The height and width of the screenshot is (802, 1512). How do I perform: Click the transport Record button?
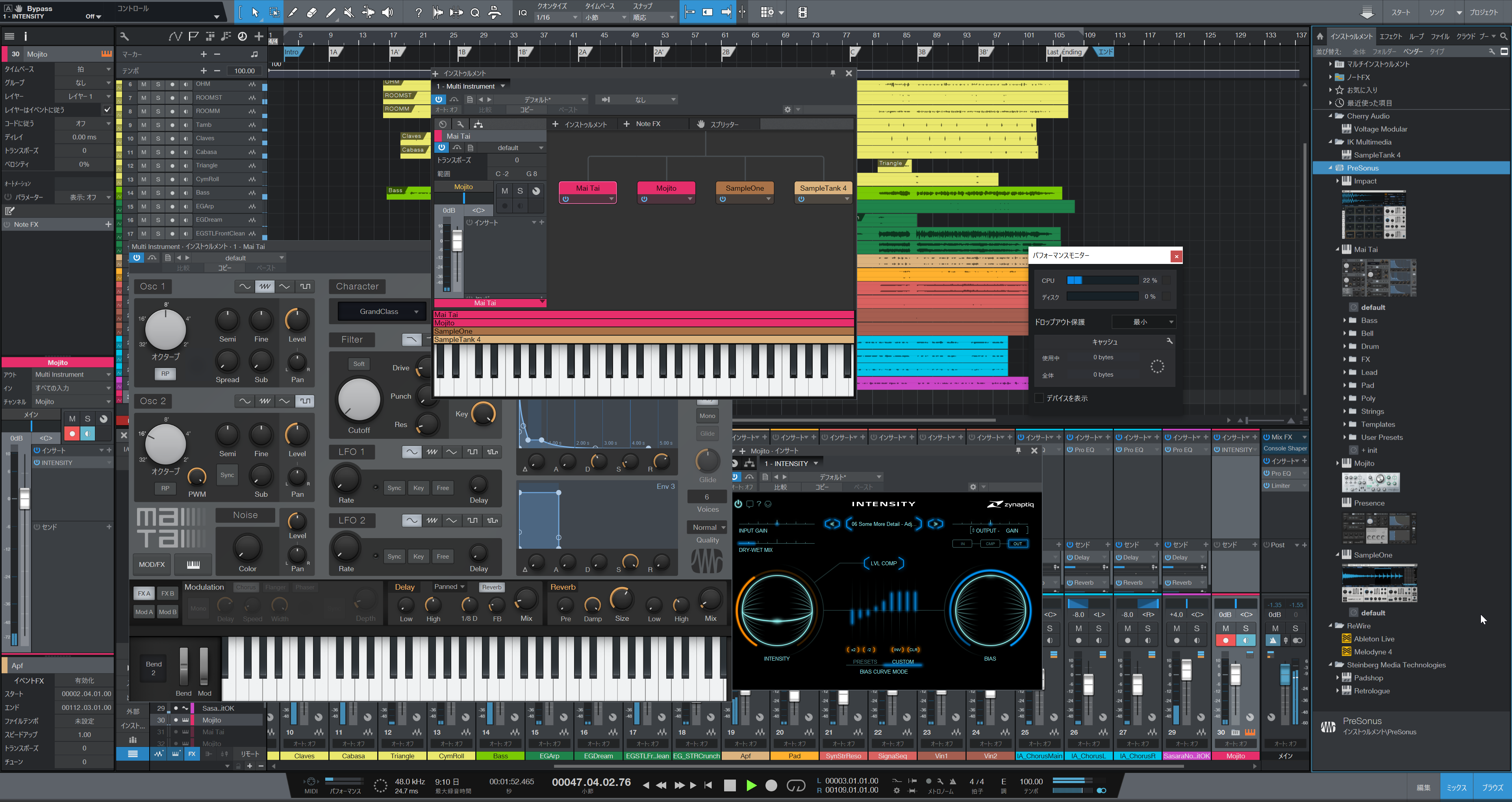pos(772,785)
